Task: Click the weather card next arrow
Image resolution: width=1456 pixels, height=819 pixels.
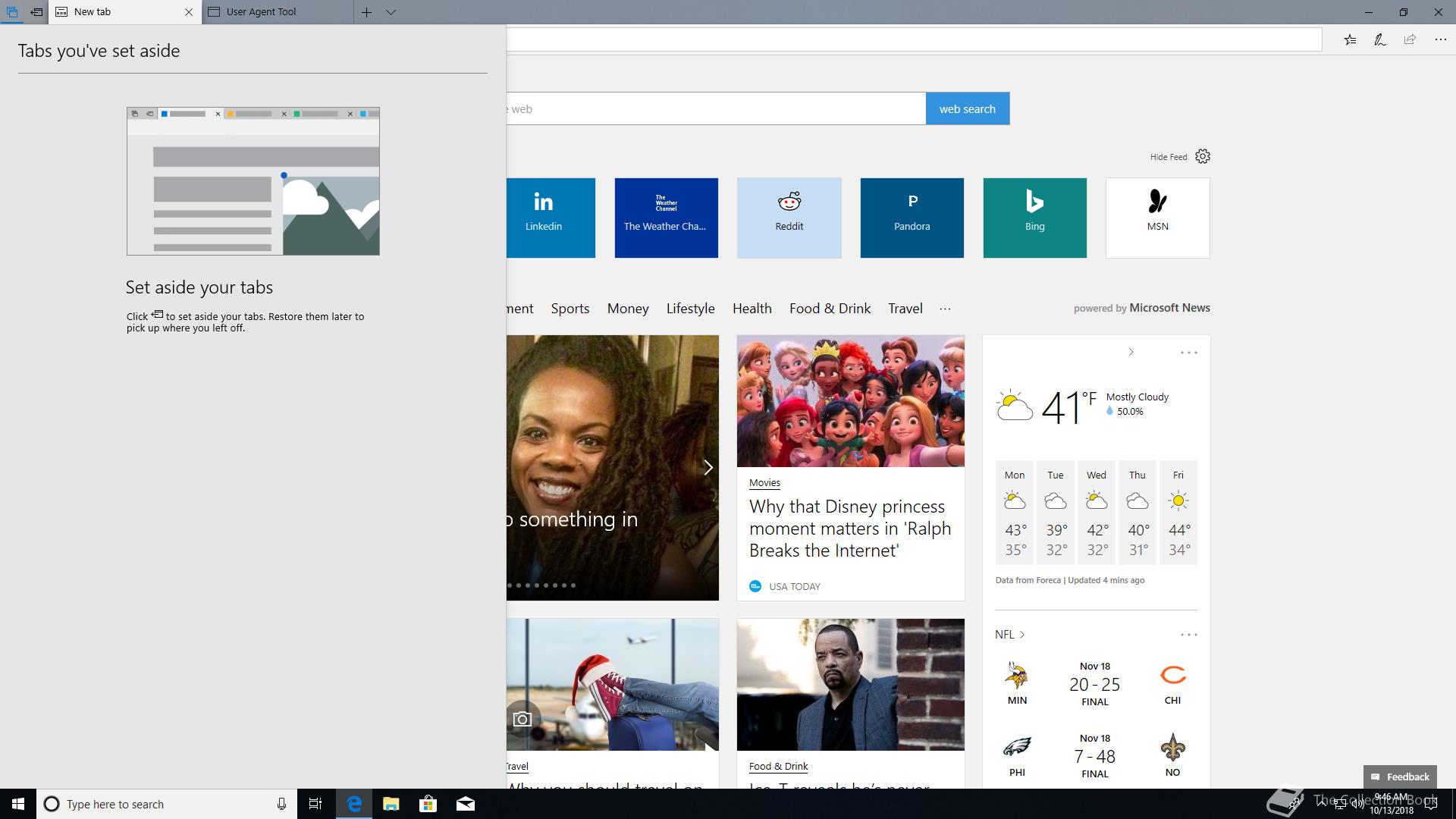Action: point(1131,352)
